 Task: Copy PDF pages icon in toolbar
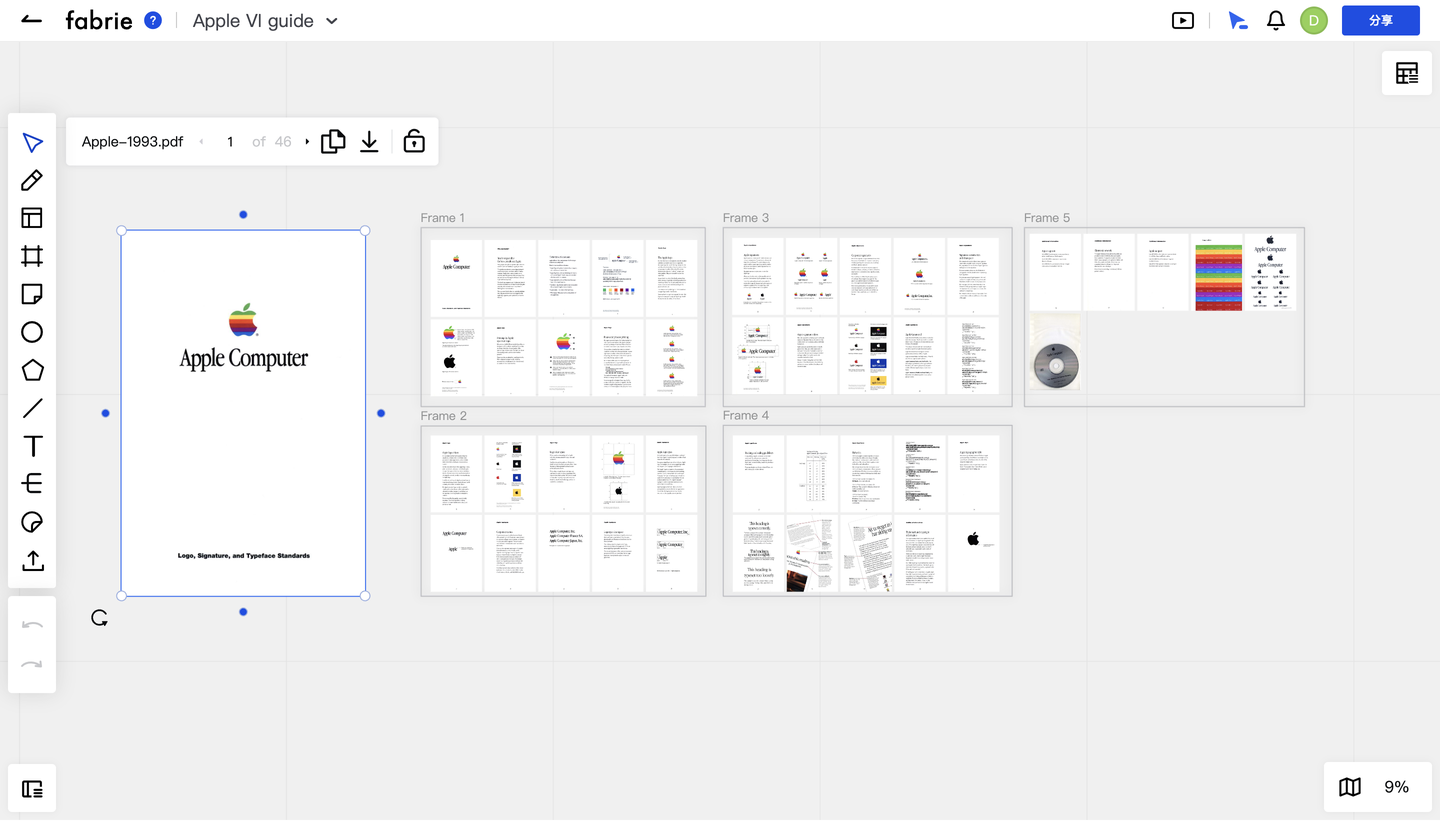click(333, 142)
